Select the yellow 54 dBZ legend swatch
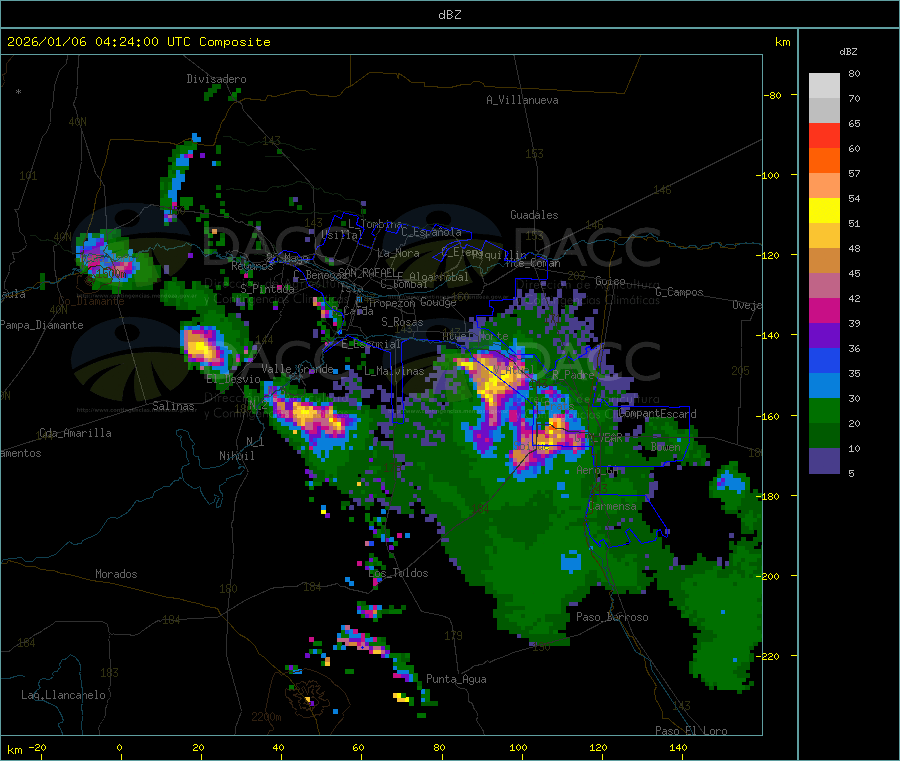Image resolution: width=900 pixels, height=761 pixels. click(x=824, y=211)
